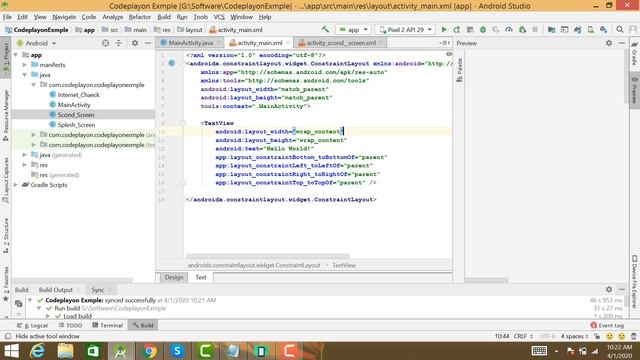
Task: Toggle Preview side tab on right edge
Action: [x=635, y=90]
